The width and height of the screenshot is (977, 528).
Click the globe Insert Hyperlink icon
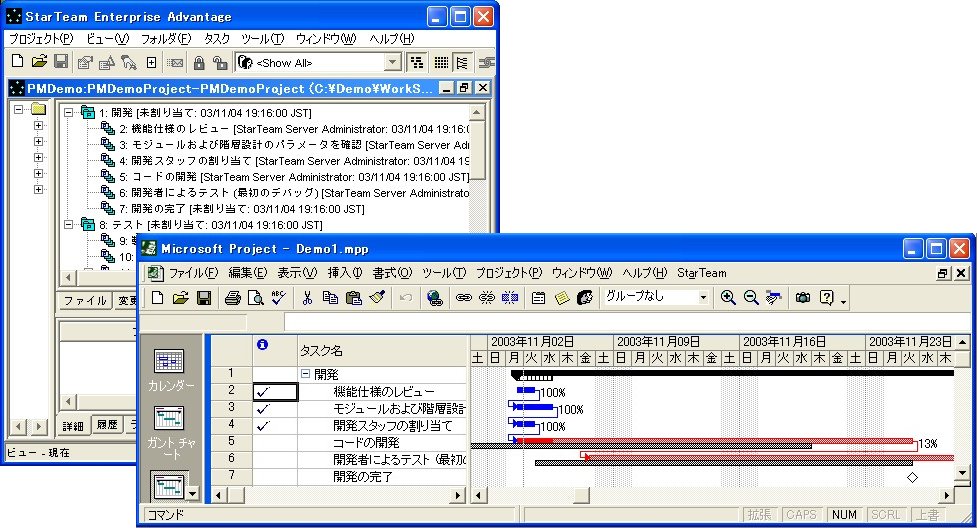click(434, 298)
